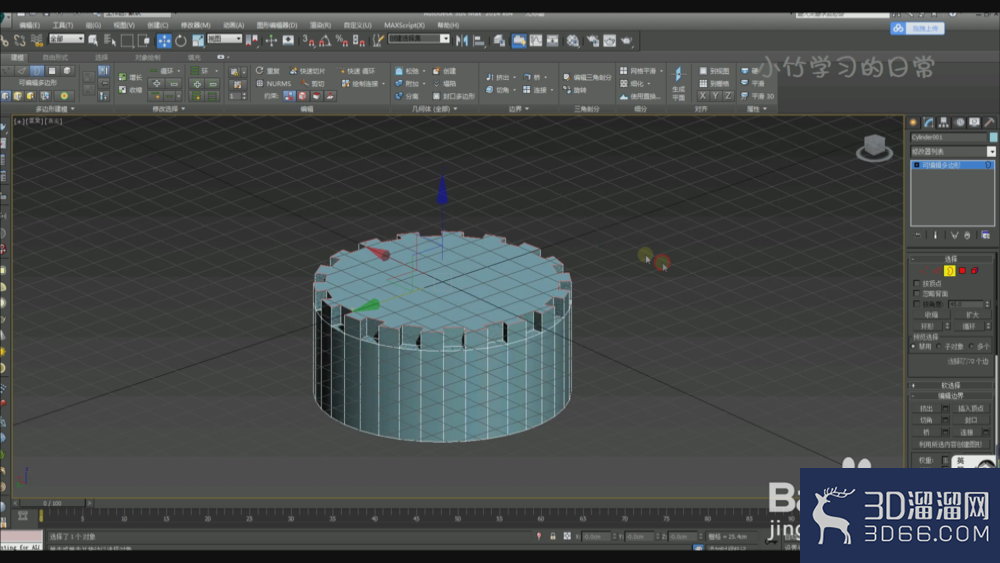This screenshot has height=563, width=1000.
Task: Expand the 修改选择 panel arrow
Action: pos(183,109)
